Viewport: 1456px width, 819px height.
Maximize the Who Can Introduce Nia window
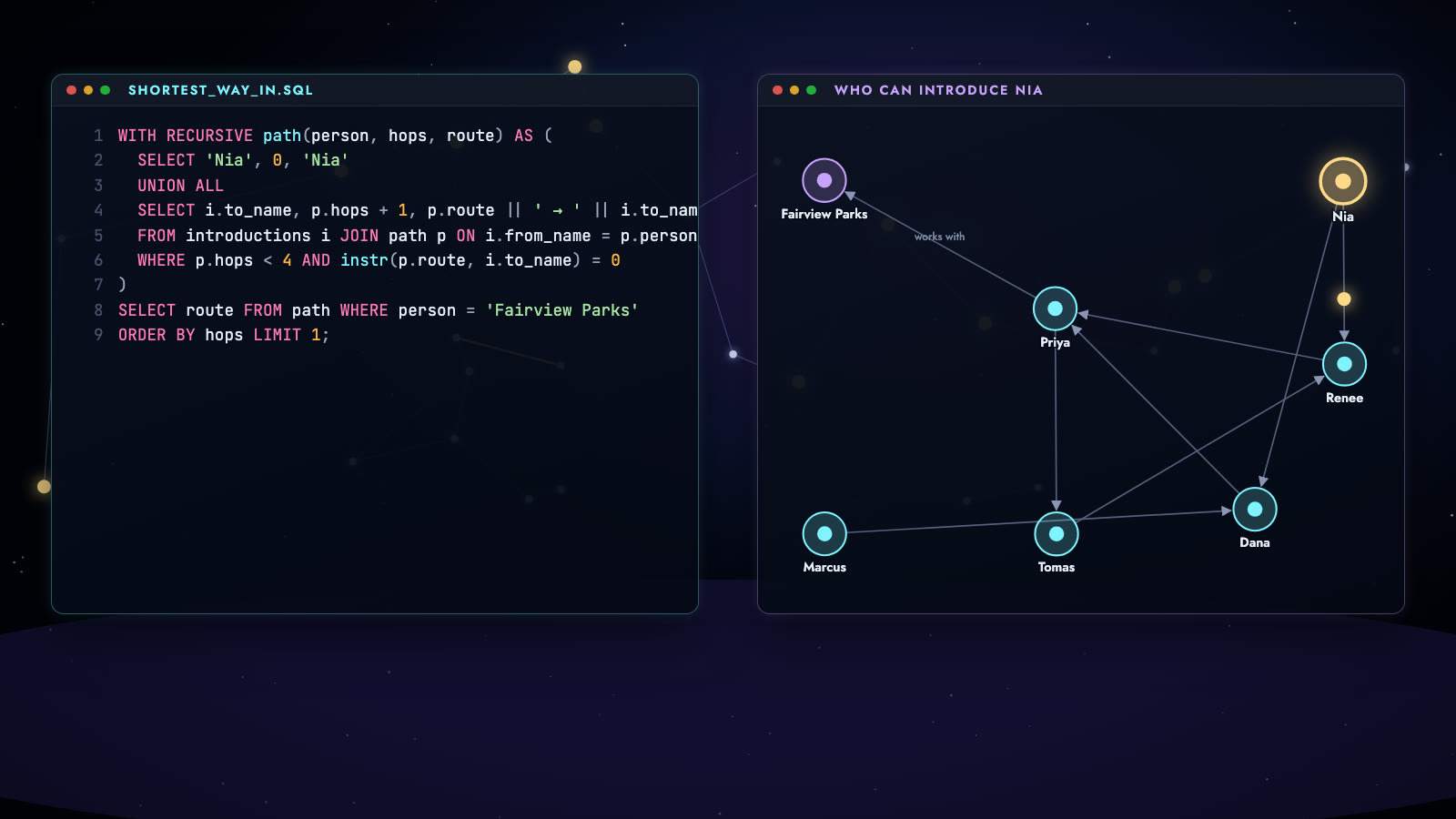[x=812, y=90]
